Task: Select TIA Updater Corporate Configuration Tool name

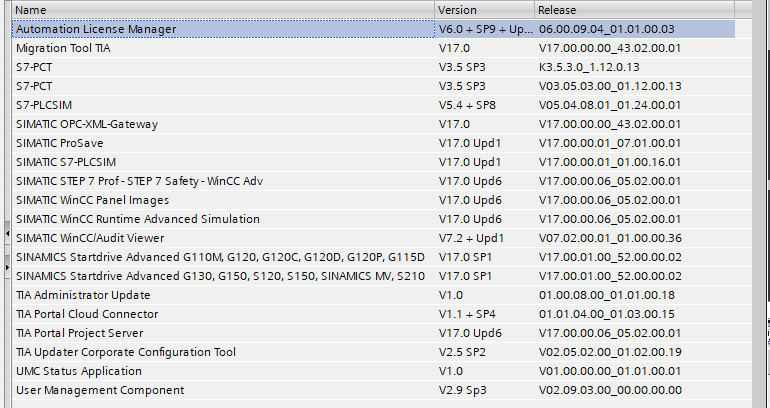Action: click(126, 353)
